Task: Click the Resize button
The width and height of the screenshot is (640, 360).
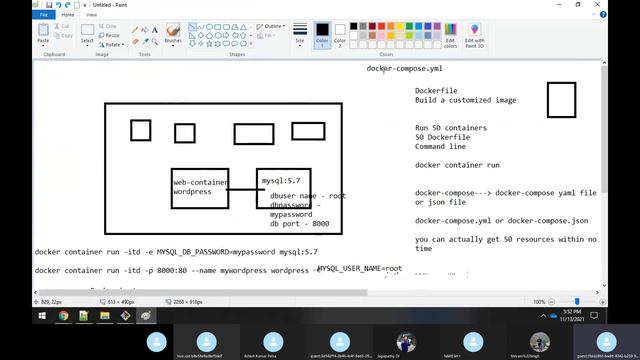Action: [x=109, y=36]
